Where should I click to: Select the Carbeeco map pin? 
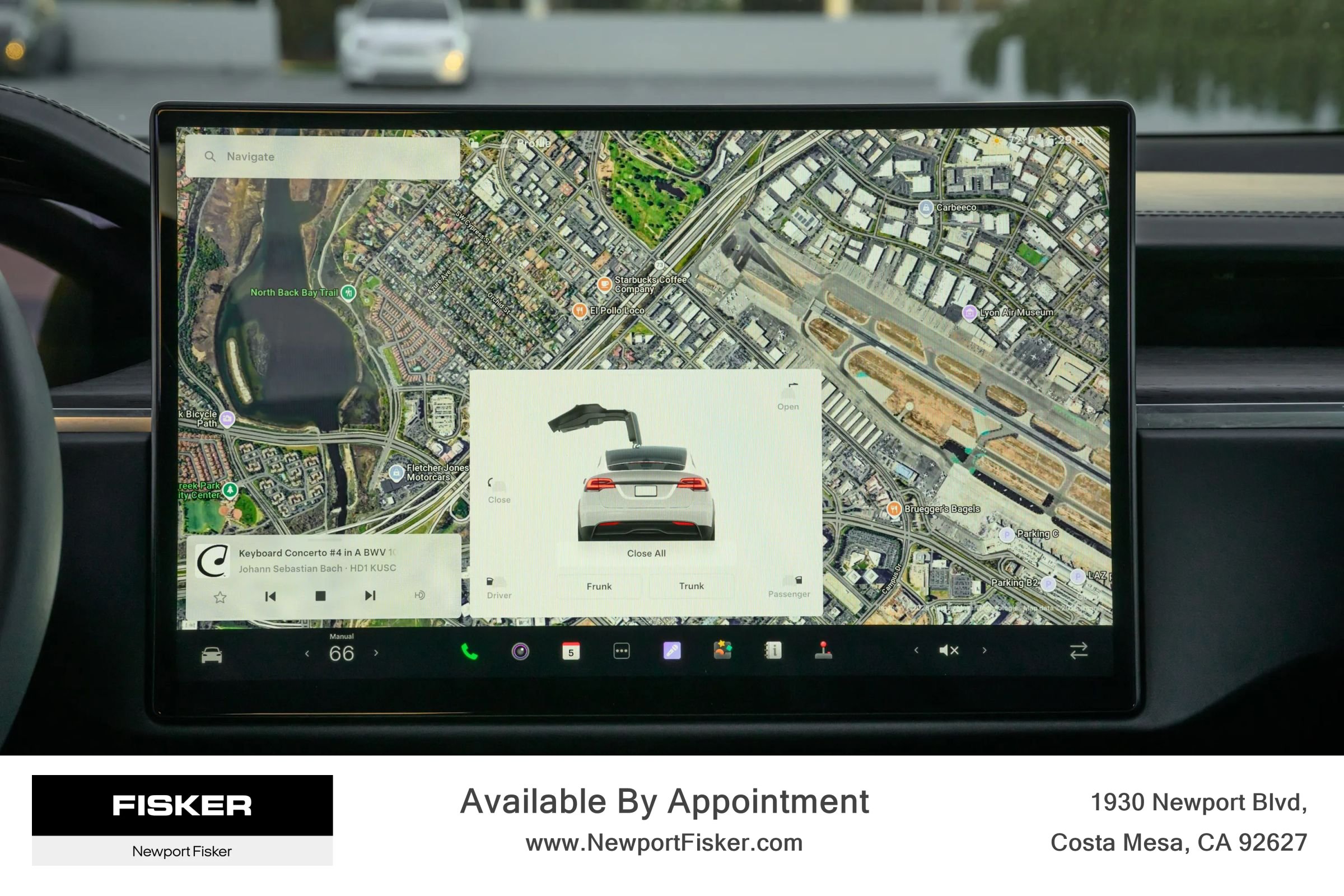926,207
